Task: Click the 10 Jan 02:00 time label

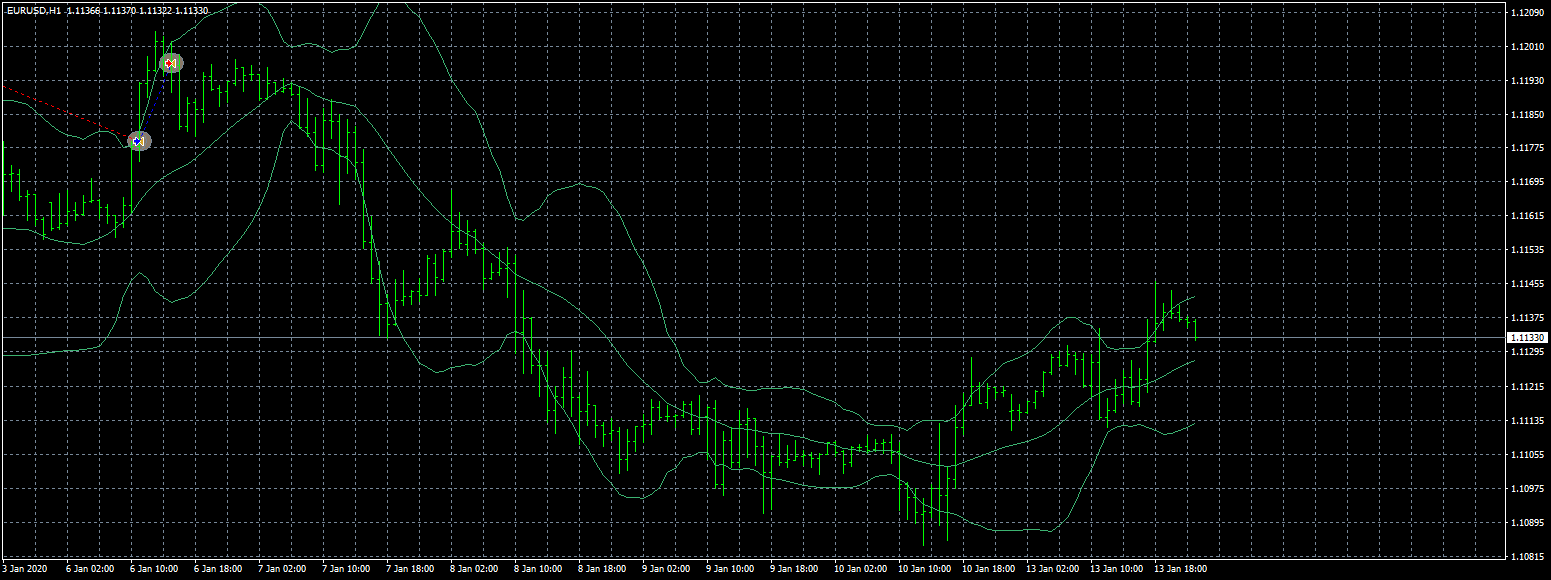Action: [x=861, y=568]
